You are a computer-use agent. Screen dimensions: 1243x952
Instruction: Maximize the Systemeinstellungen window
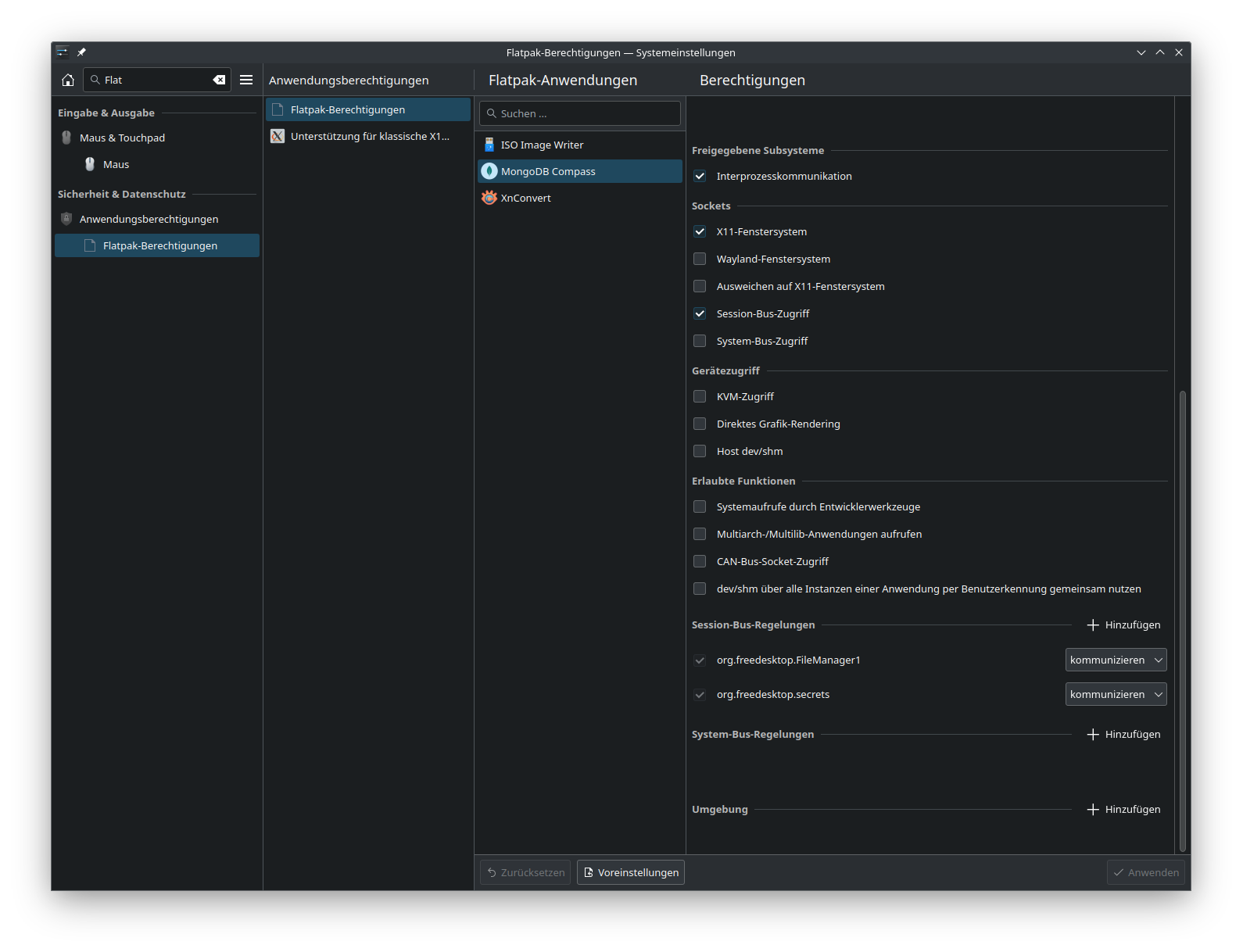tap(1160, 52)
